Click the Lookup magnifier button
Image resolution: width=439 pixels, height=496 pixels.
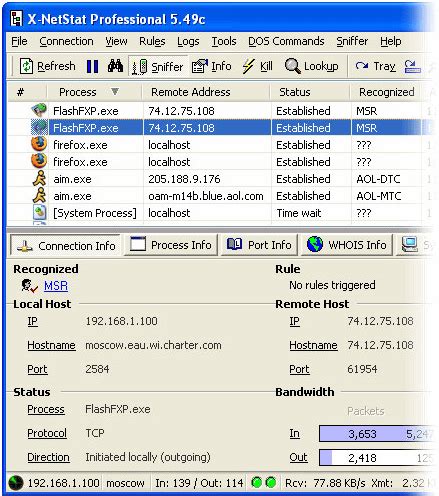[312, 66]
